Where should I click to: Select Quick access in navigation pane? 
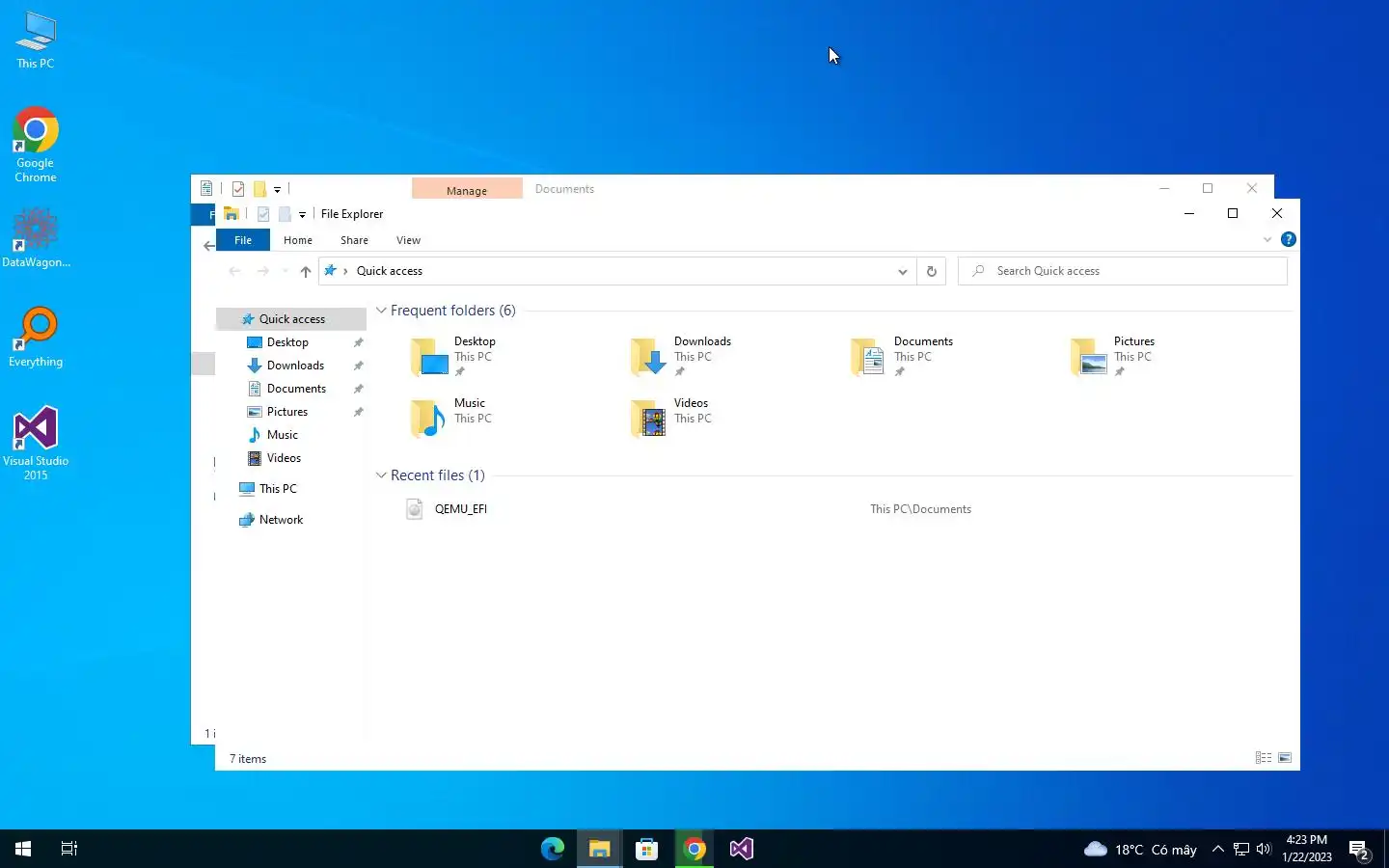[x=291, y=319]
